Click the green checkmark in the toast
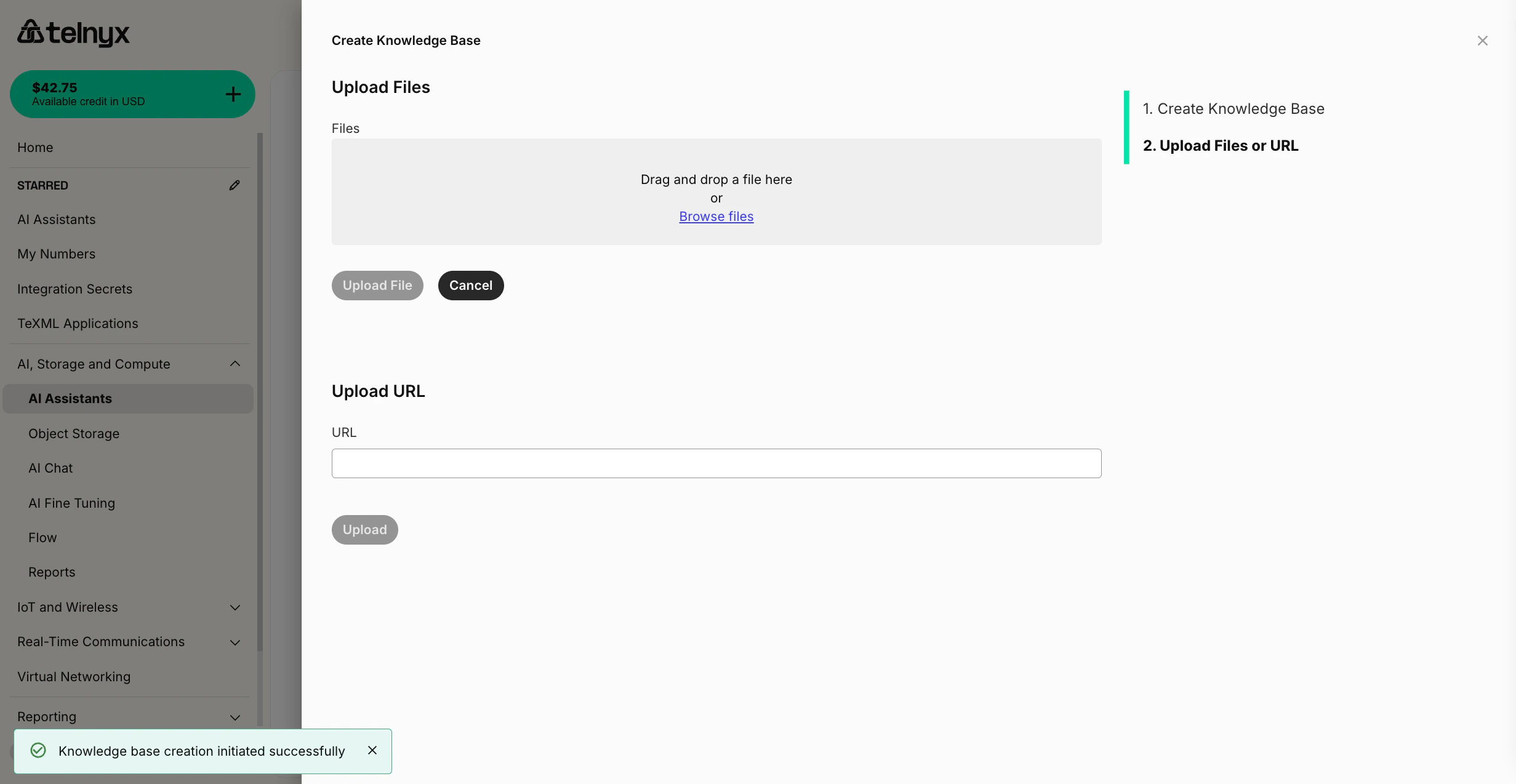 pos(37,750)
